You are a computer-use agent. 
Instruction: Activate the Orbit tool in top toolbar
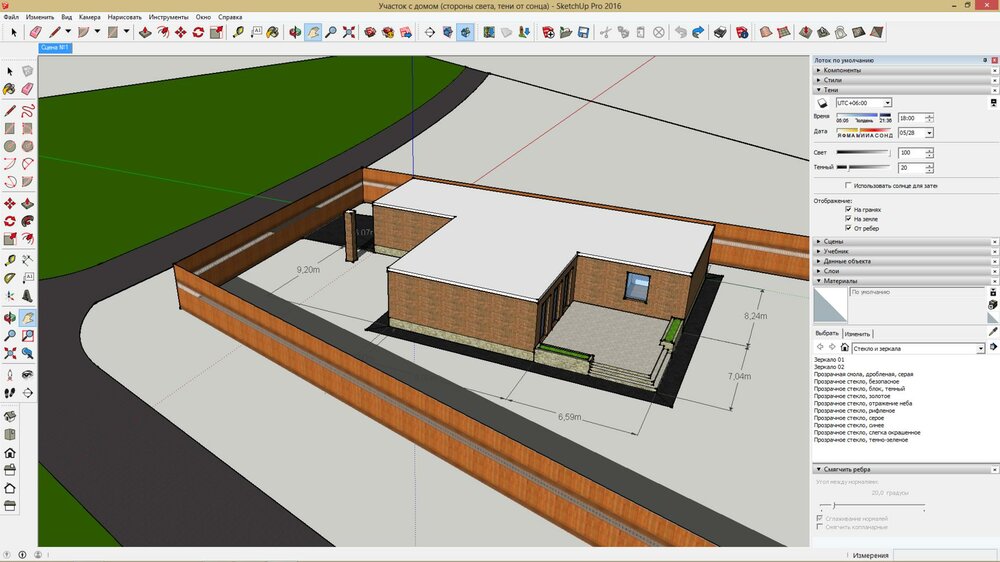295,32
